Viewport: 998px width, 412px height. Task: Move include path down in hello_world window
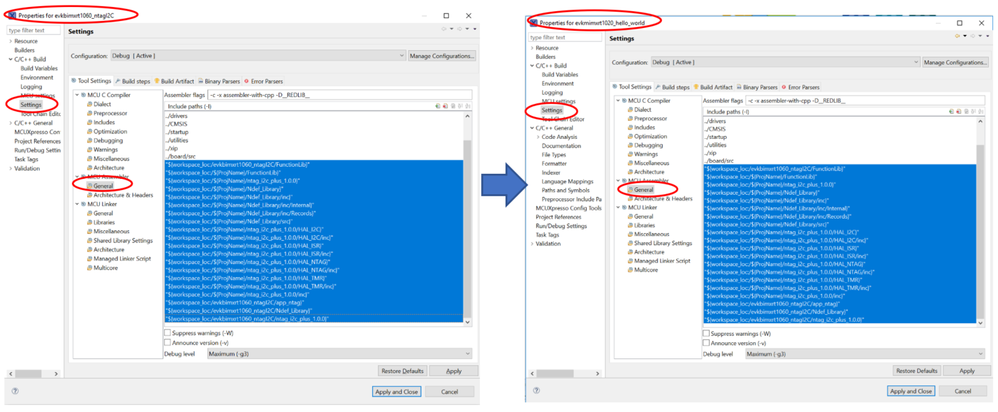coord(980,111)
